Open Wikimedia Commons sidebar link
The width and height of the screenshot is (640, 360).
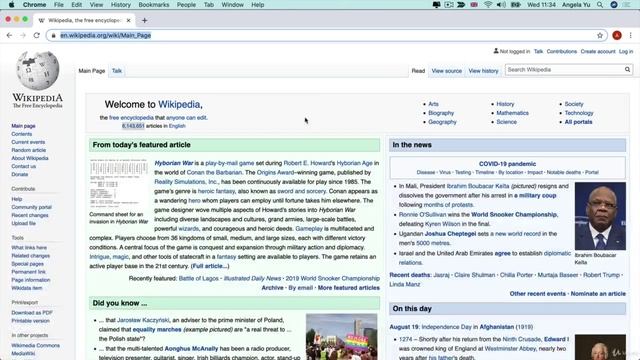pyautogui.click(x=36, y=345)
